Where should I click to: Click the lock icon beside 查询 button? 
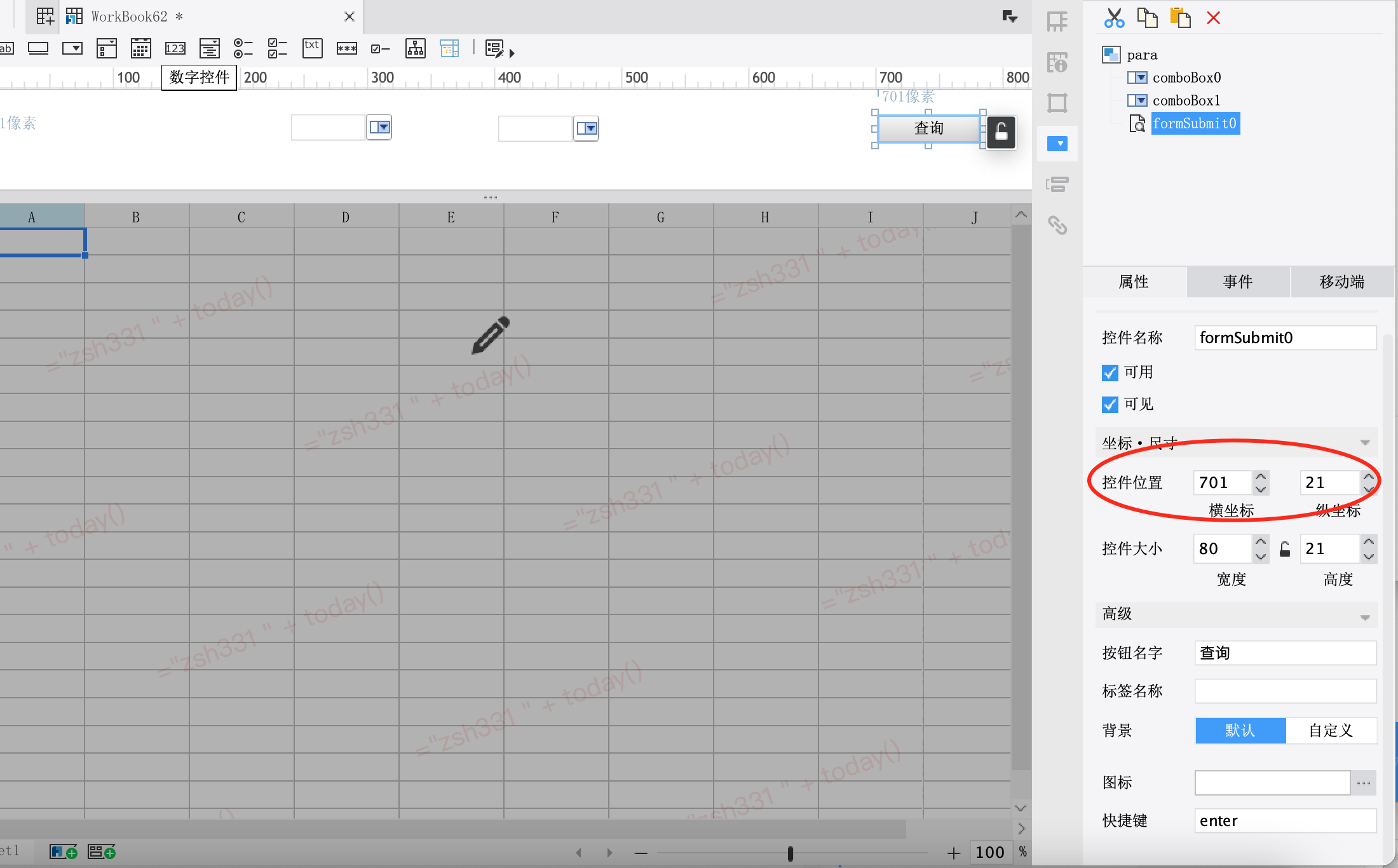[x=1001, y=132]
